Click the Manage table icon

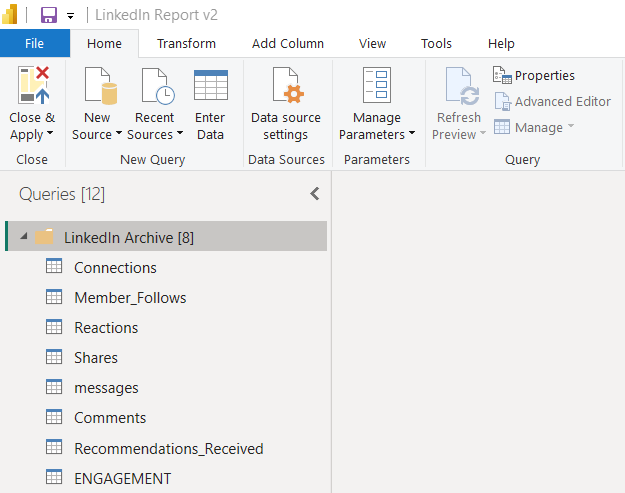(502, 127)
